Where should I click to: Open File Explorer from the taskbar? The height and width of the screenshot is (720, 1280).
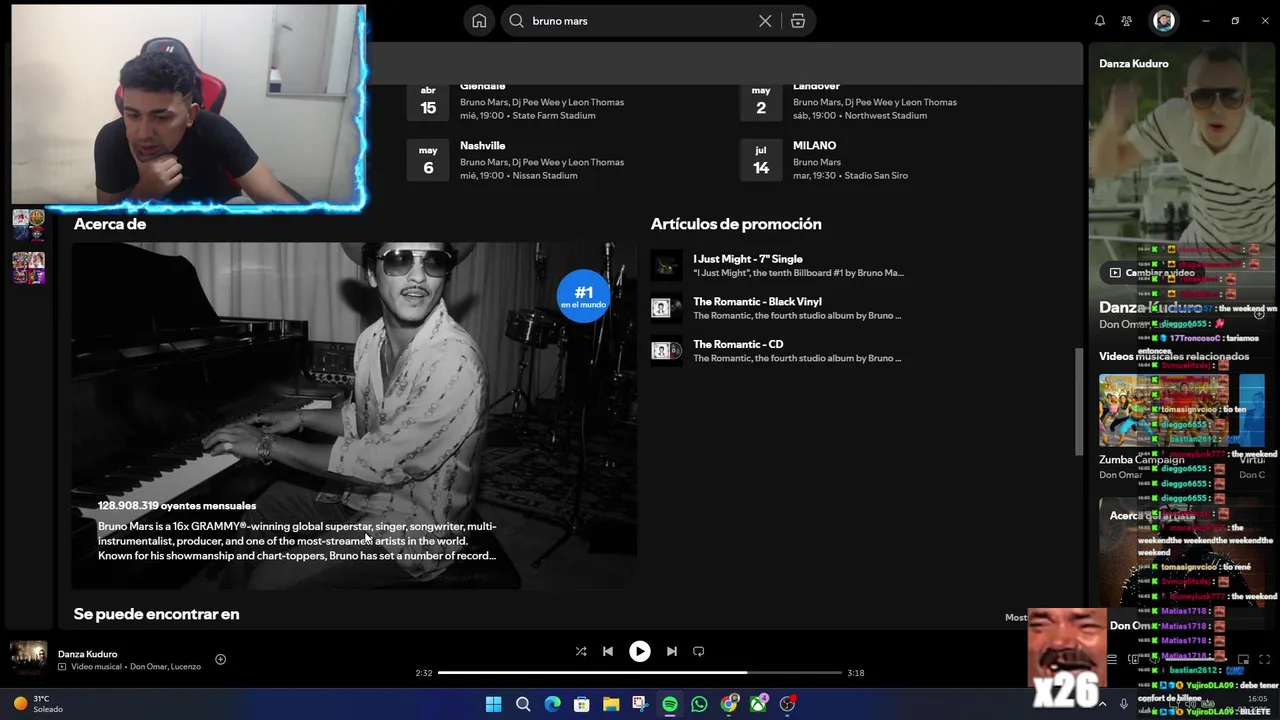tap(611, 704)
